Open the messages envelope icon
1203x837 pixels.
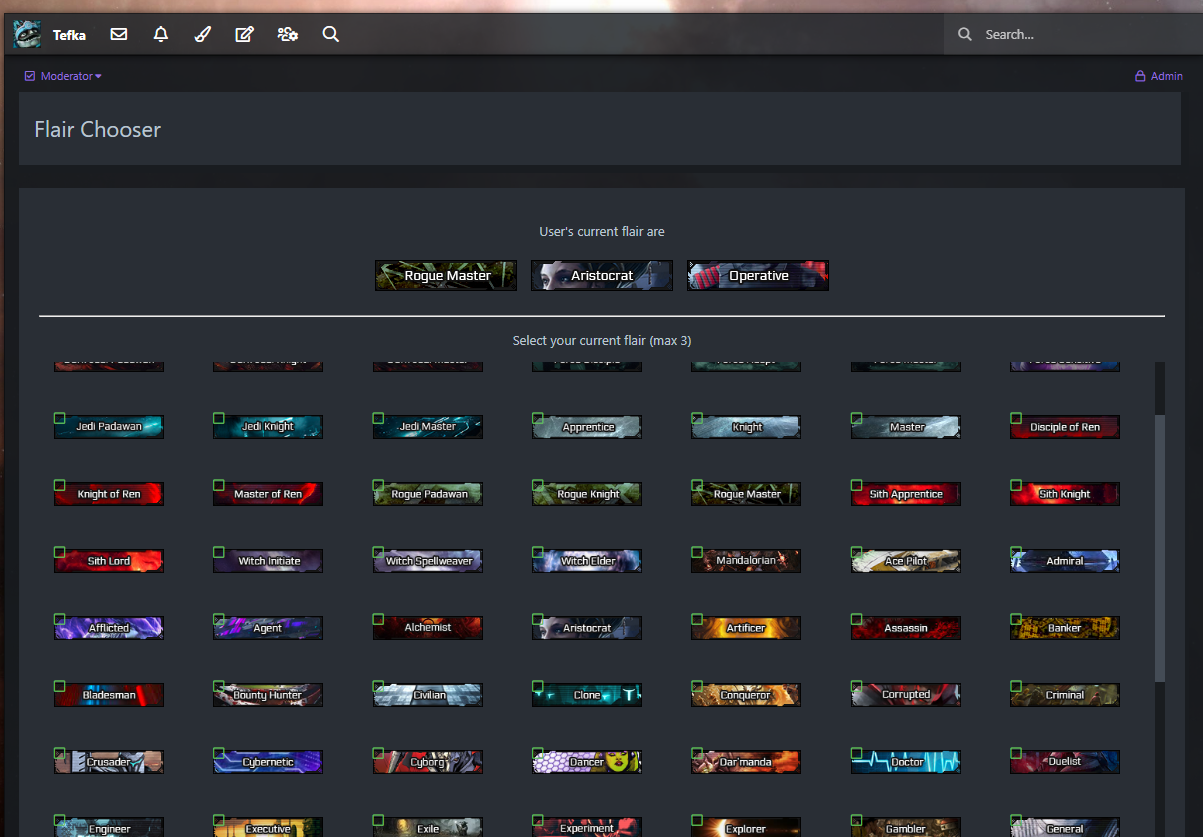119,34
